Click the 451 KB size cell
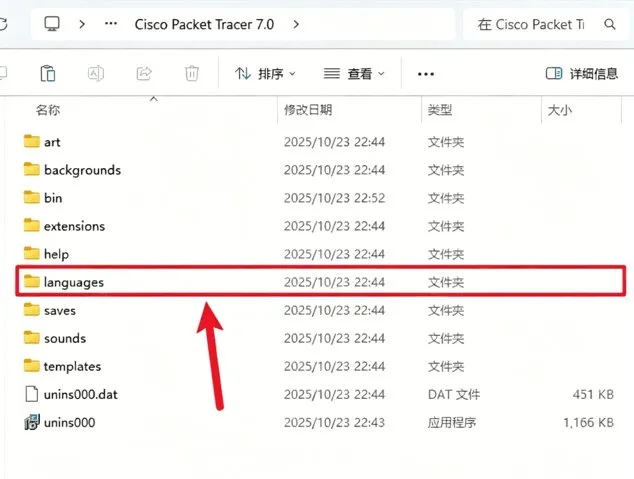Screen dimensions: 634x479 pyautogui.click(x=593, y=395)
